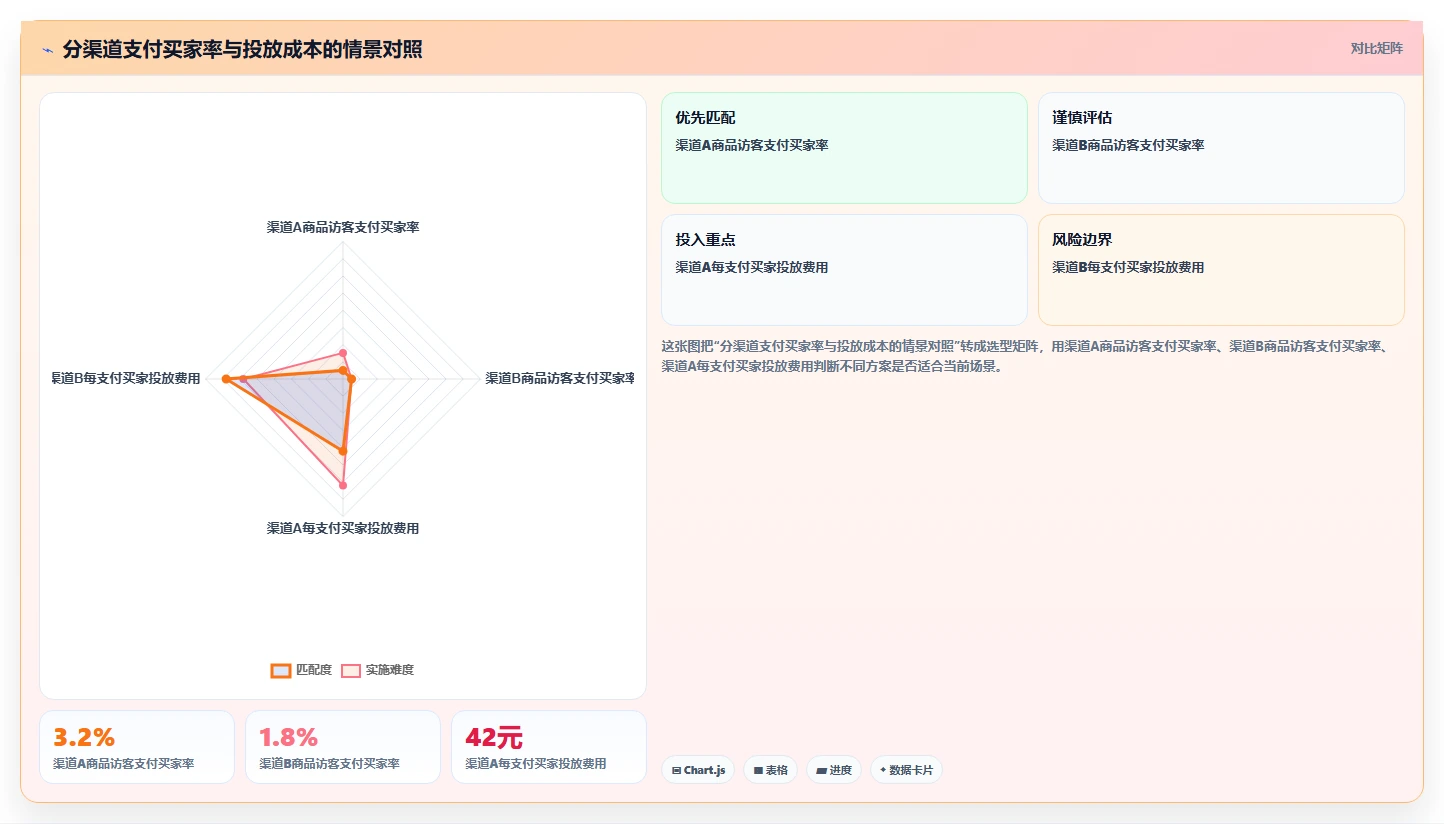Select the 进度 chip

point(833,770)
